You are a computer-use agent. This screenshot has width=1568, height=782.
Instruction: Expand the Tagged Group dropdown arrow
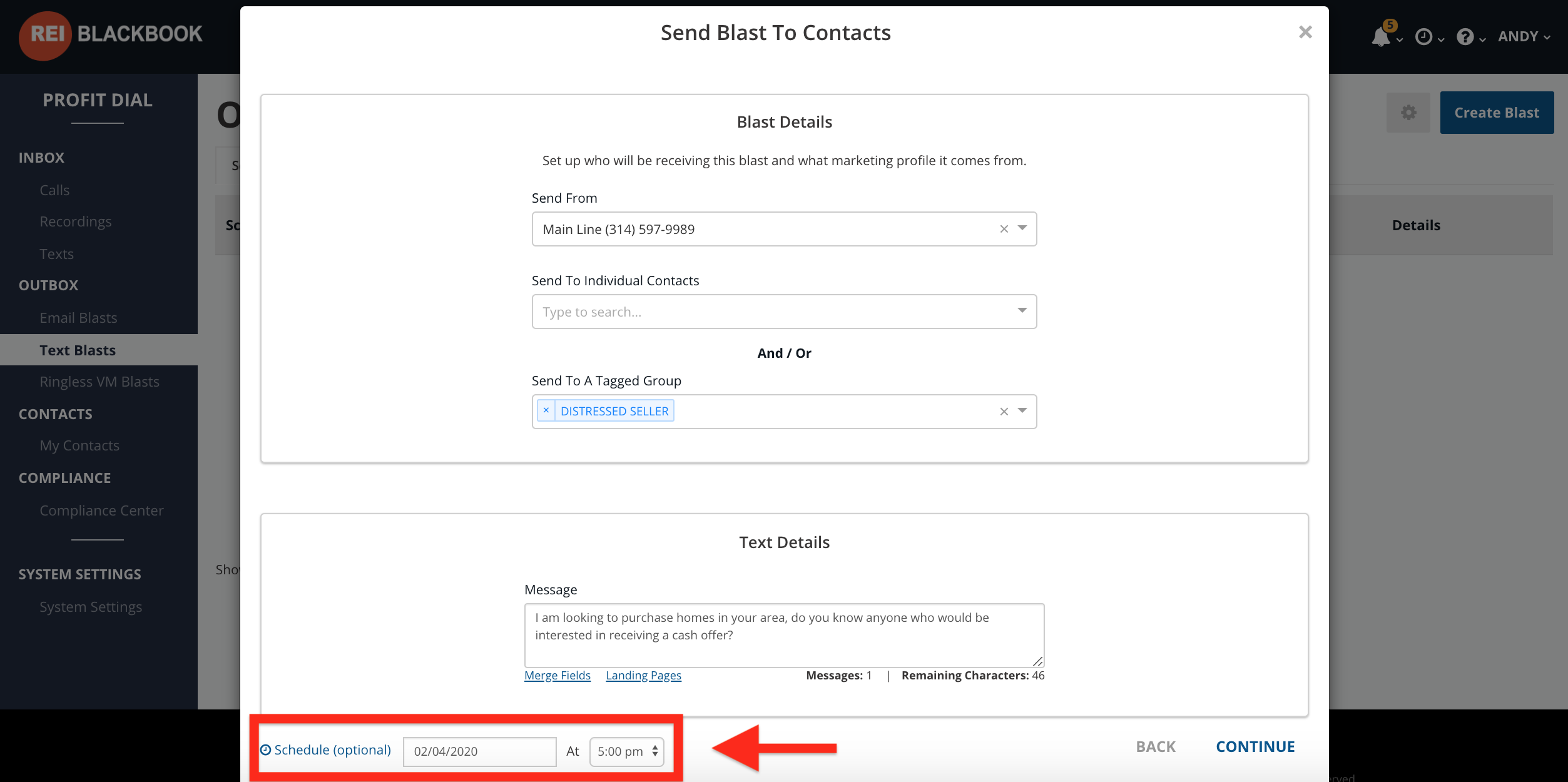[x=1022, y=411]
